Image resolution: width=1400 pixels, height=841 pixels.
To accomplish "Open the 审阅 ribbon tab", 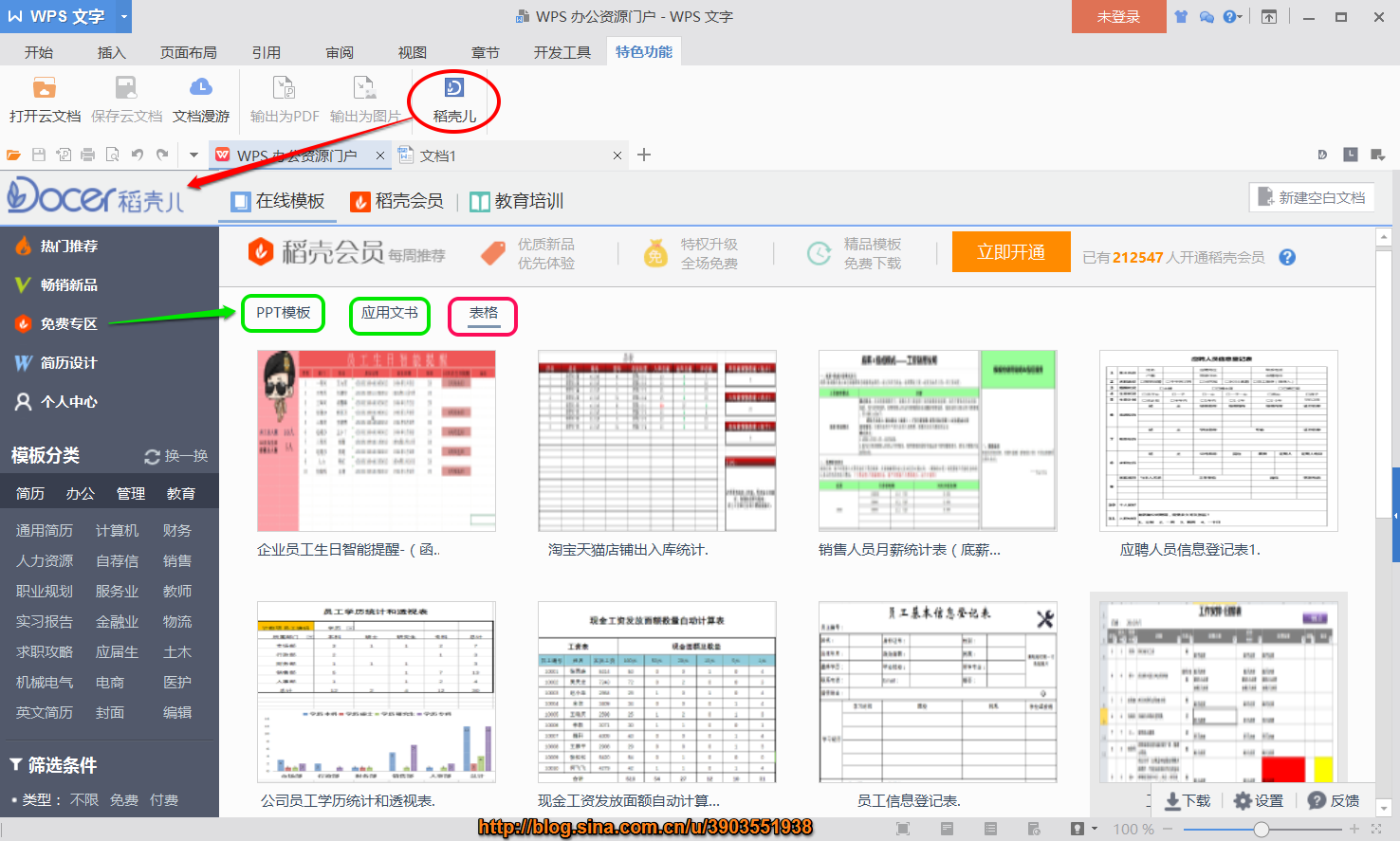I will point(340,52).
